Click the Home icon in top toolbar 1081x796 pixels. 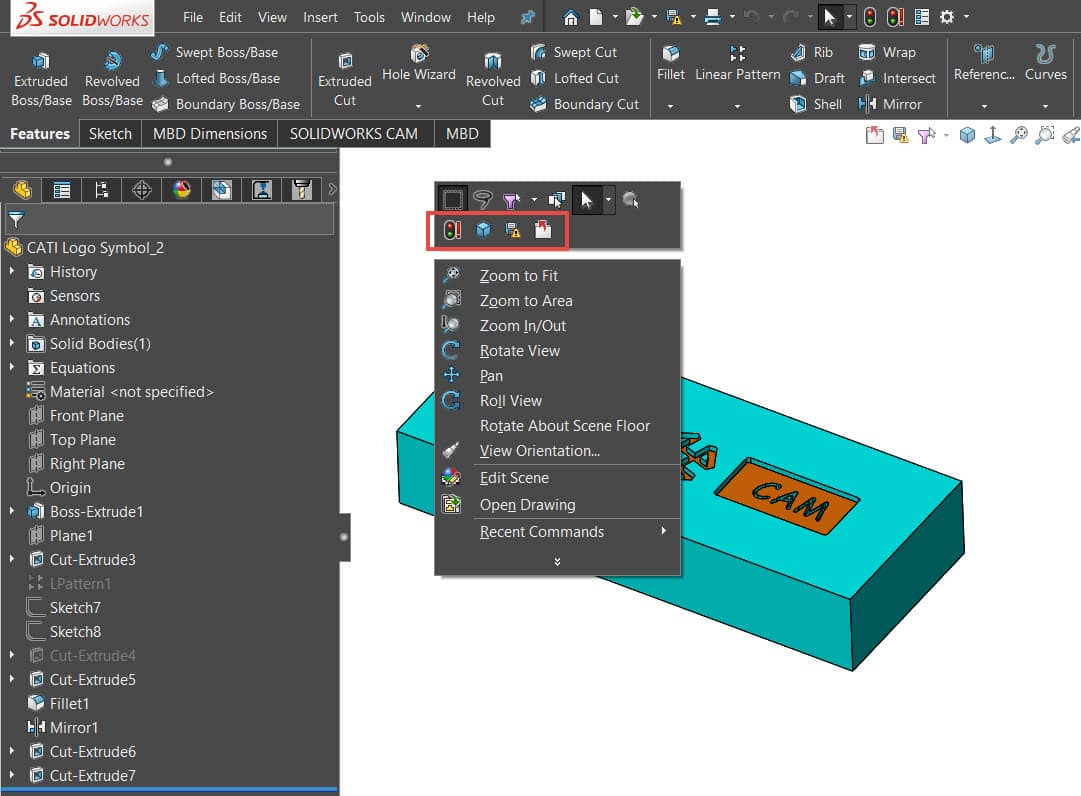coord(570,17)
